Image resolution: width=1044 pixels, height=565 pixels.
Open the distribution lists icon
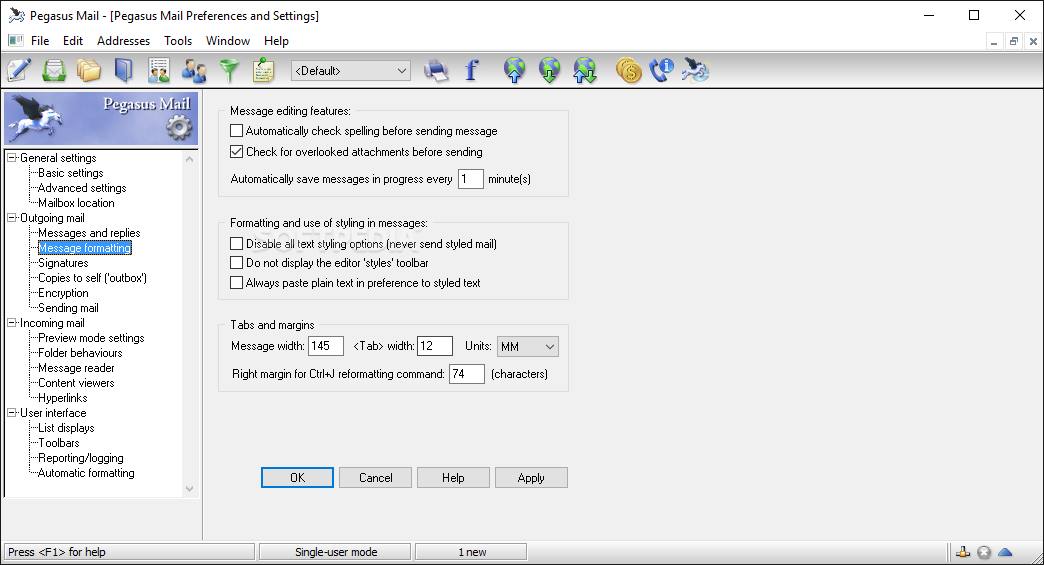[159, 70]
